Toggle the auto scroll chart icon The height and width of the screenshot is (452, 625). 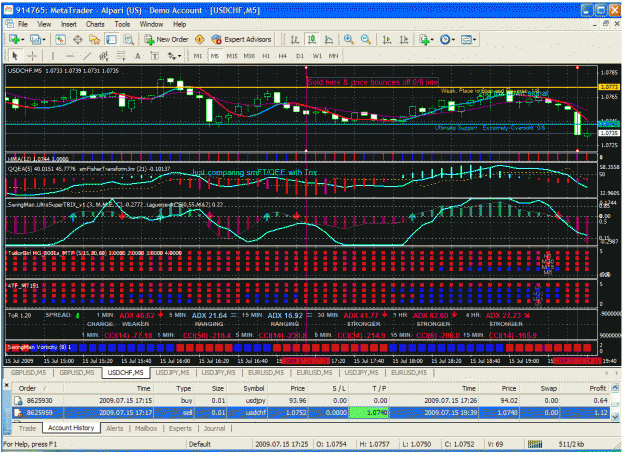coord(387,39)
